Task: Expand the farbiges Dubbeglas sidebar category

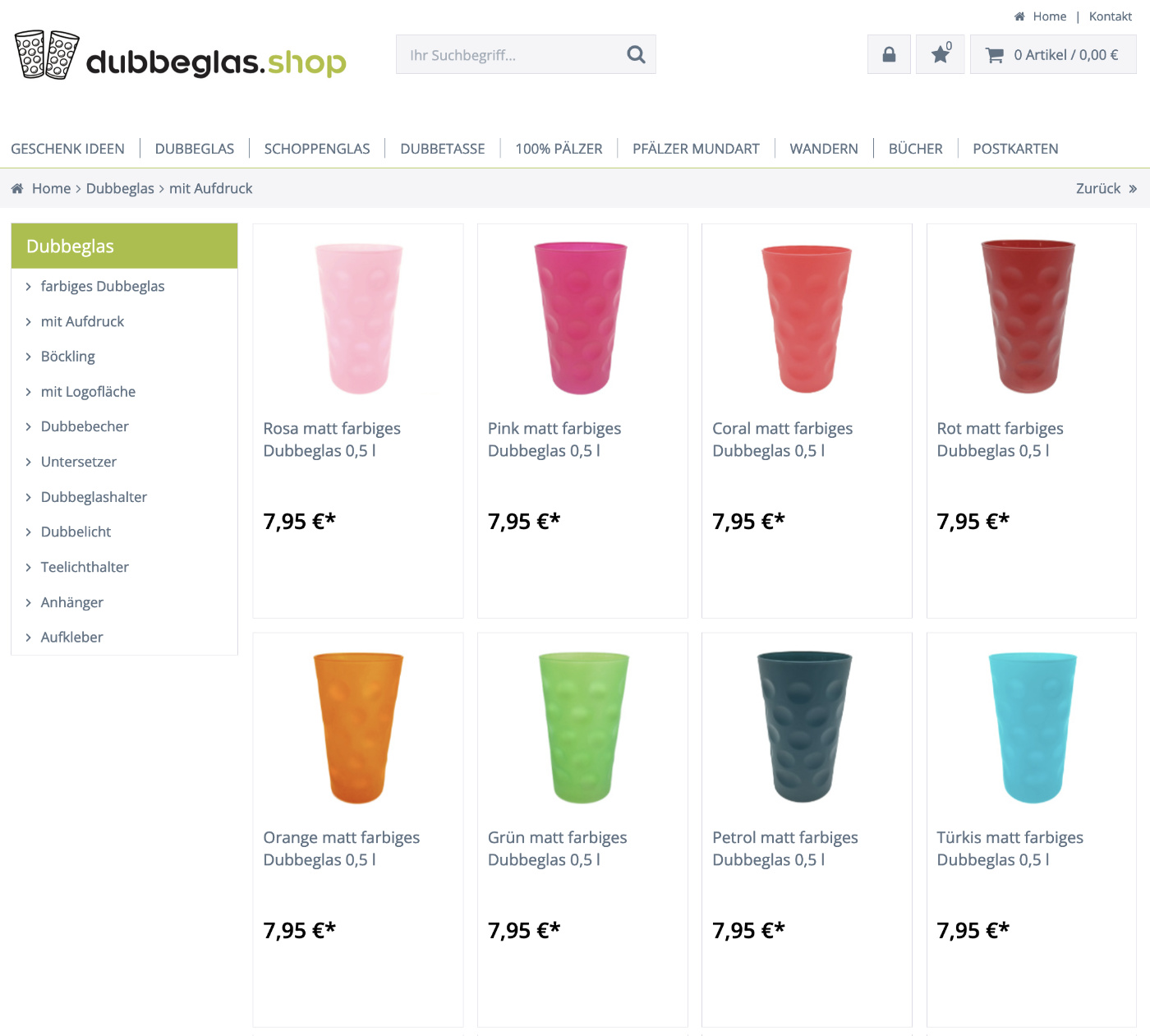Action: pyautogui.click(x=103, y=286)
